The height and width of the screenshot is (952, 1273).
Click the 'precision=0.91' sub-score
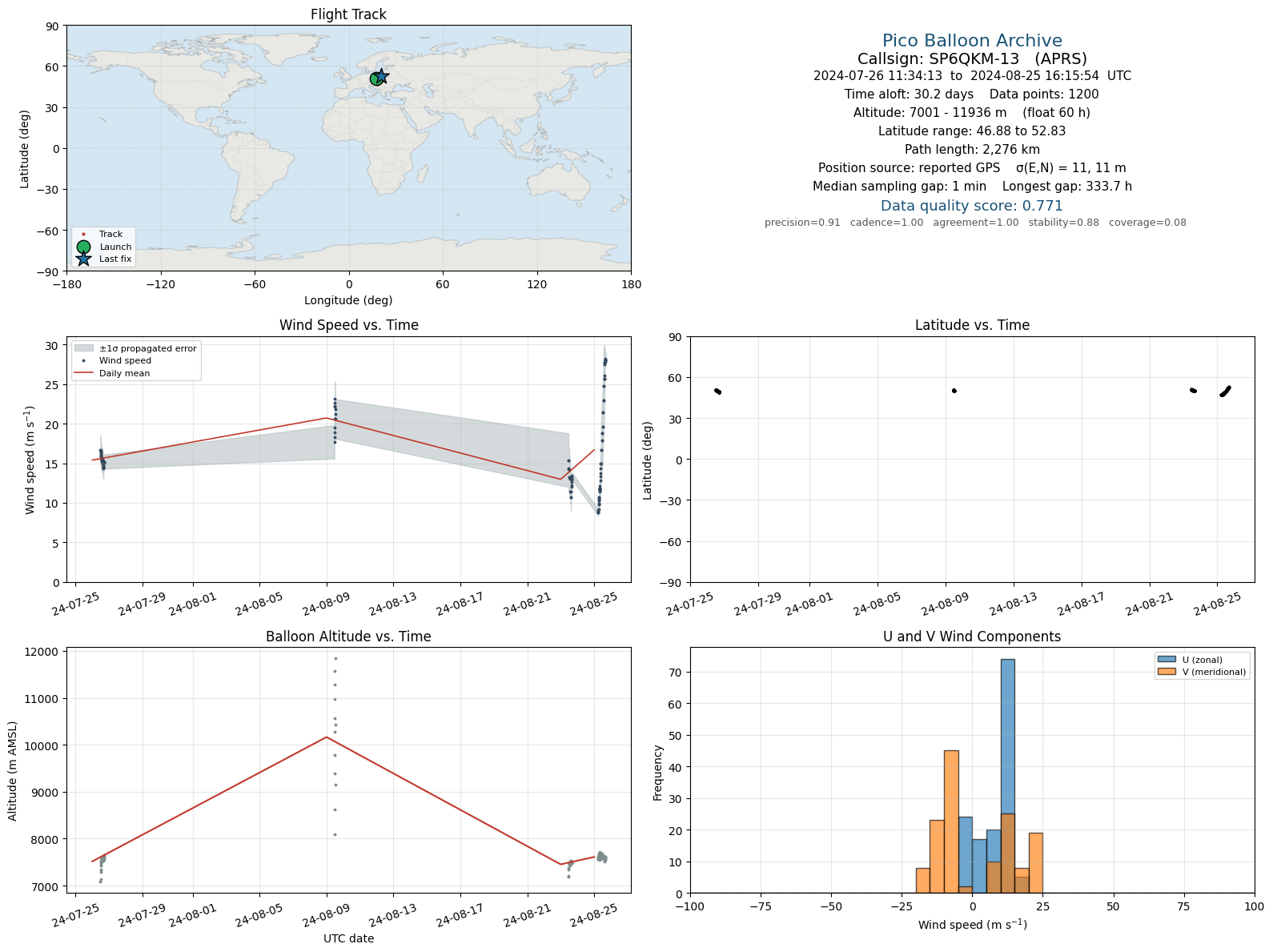tap(802, 223)
